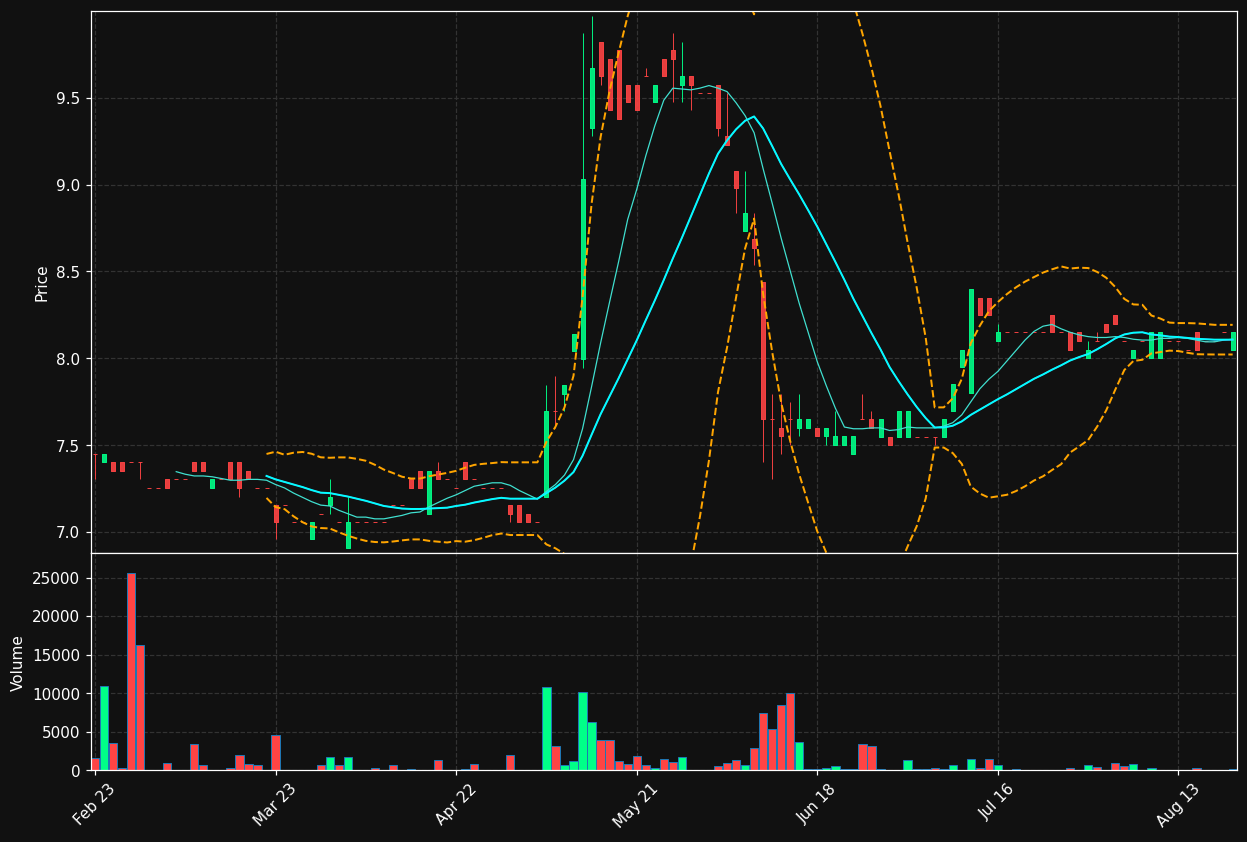Screen dimensions: 1247x842
Task: Click the 8.5 price axis label
Action: [x=69, y=272]
